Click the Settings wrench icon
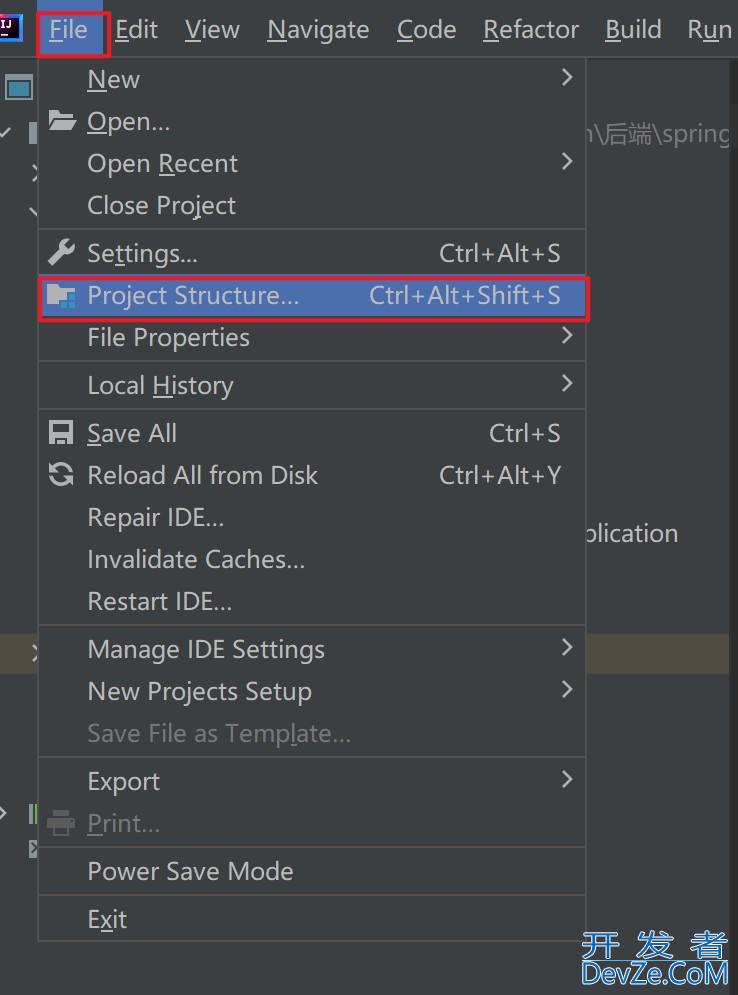738x995 pixels. coord(61,253)
